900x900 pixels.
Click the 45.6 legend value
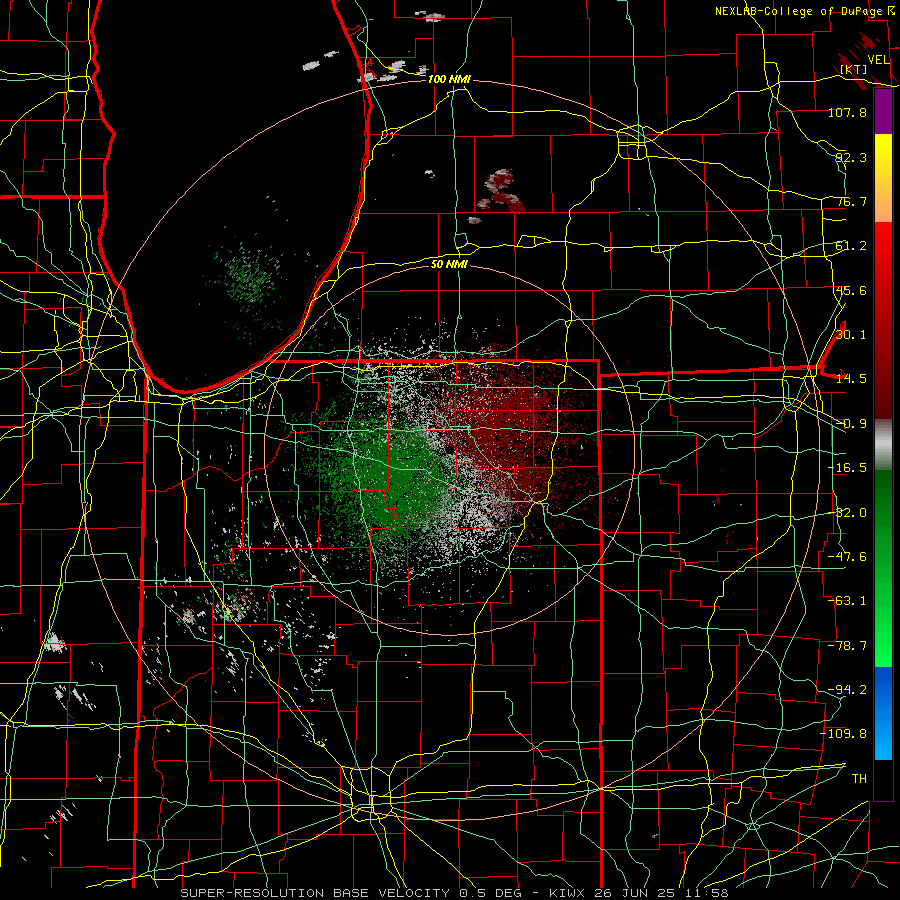(x=851, y=290)
